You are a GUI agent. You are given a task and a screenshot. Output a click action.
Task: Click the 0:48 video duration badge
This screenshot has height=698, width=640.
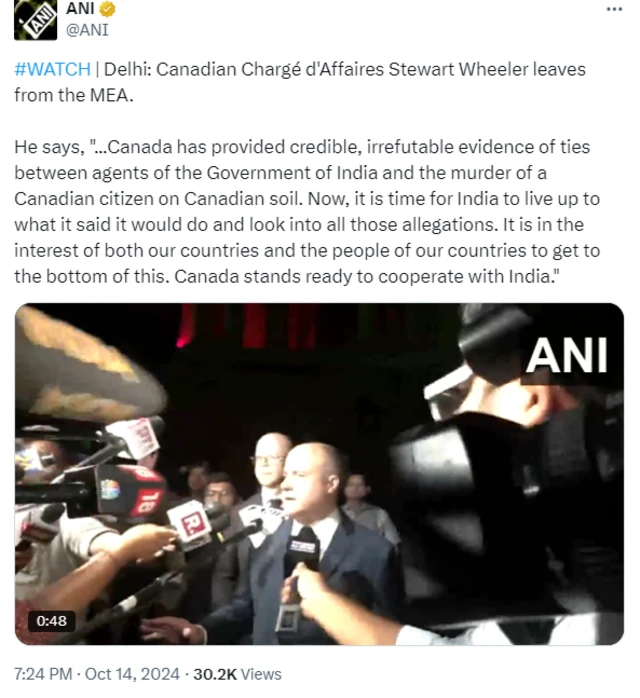[52, 621]
